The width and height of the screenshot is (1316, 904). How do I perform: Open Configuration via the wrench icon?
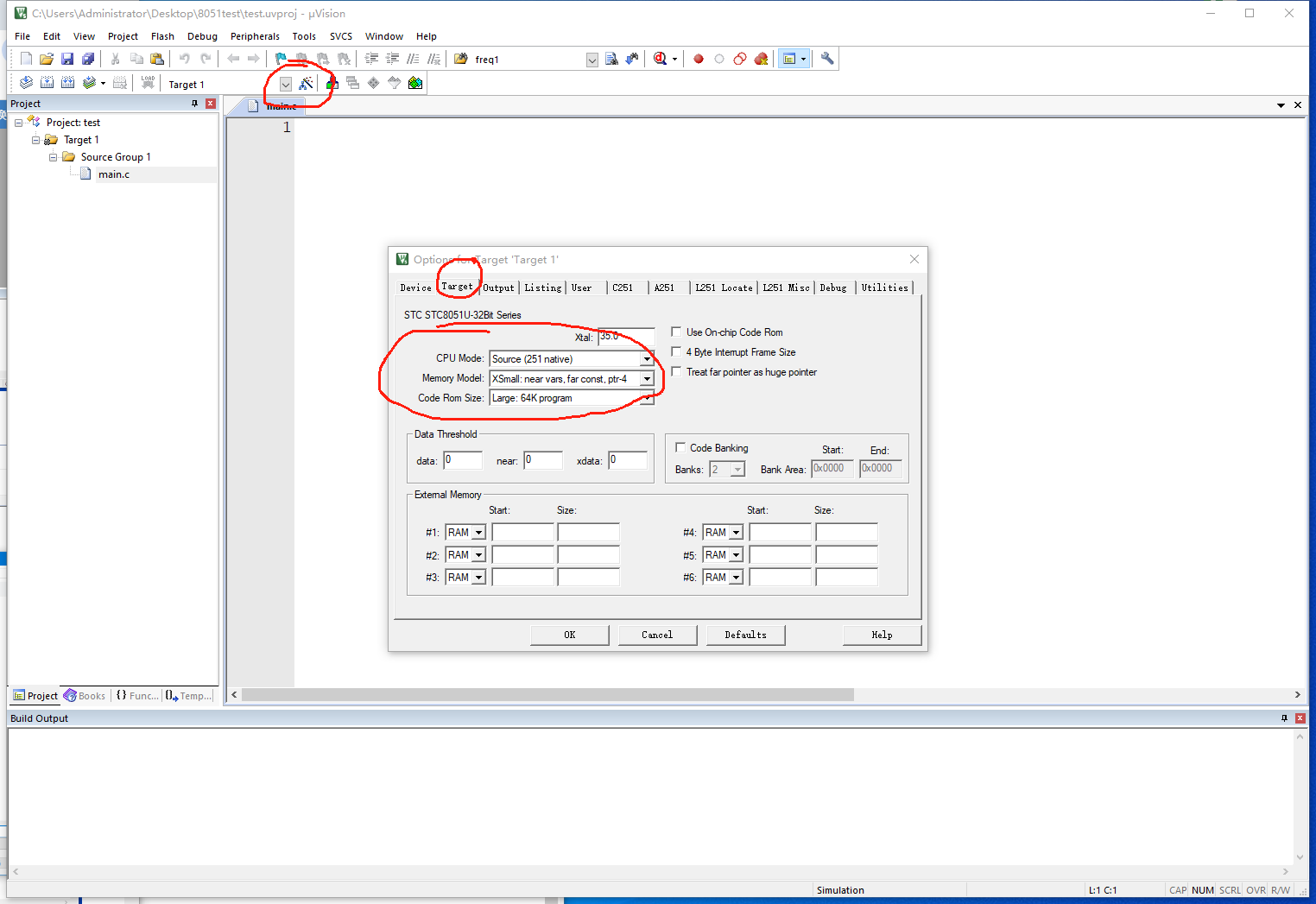(x=827, y=59)
